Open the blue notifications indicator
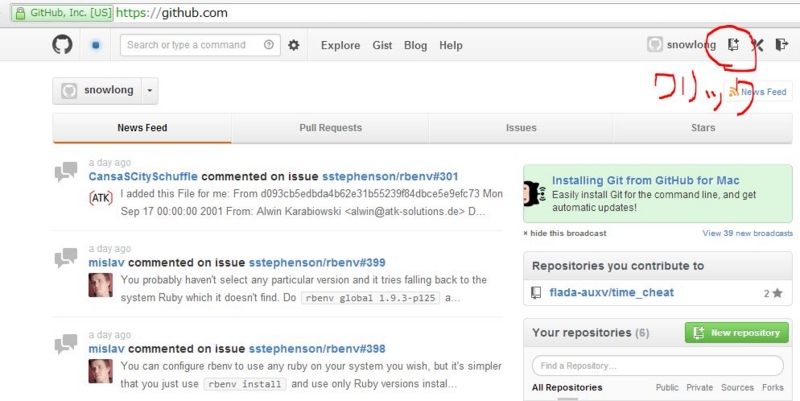The width and height of the screenshot is (800, 401). coord(95,45)
